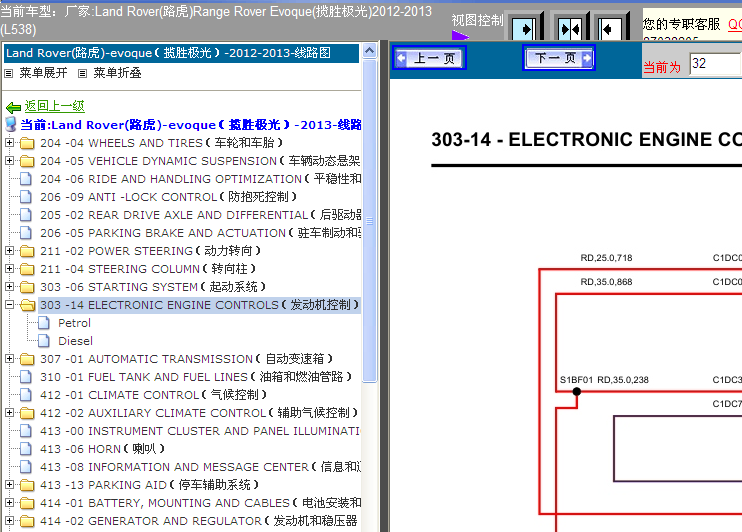Image resolution: width=742 pixels, height=532 pixels.
Task: Click folder icon for 211-04 Steering Column
Action: pyautogui.click(x=27, y=269)
